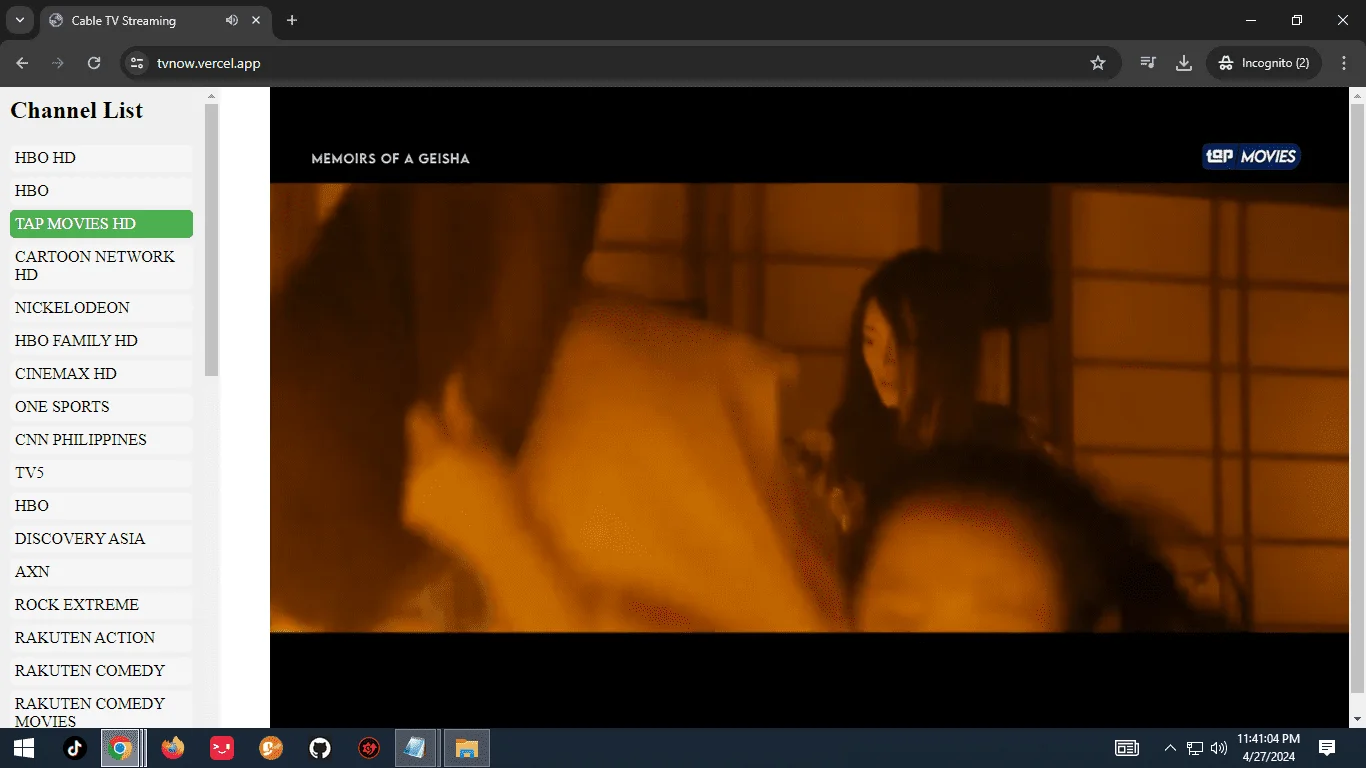Screen dimensions: 1366x768
Task: Bookmark this page with the star icon
Action: pyautogui.click(x=1098, y=63)
